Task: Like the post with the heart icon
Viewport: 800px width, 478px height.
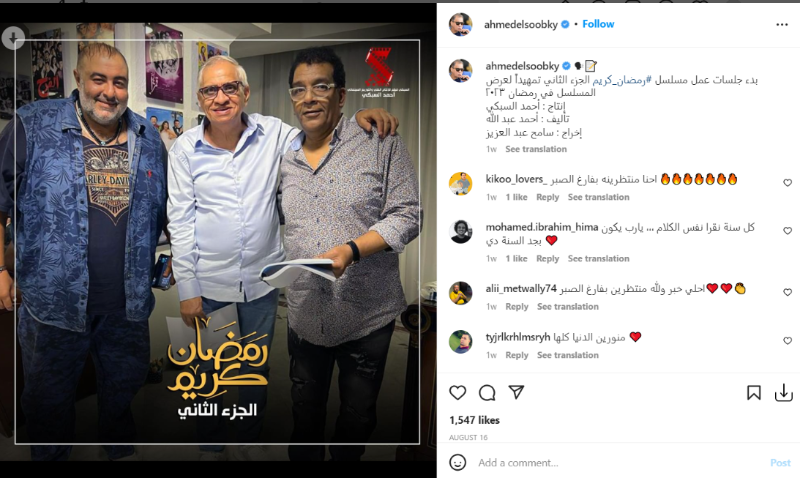Action: [x=458, y=392]
